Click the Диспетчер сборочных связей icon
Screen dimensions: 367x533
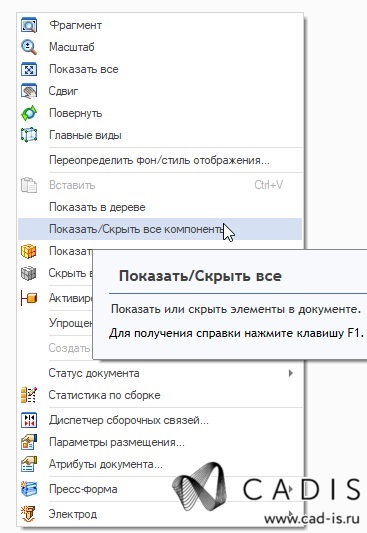29,420
